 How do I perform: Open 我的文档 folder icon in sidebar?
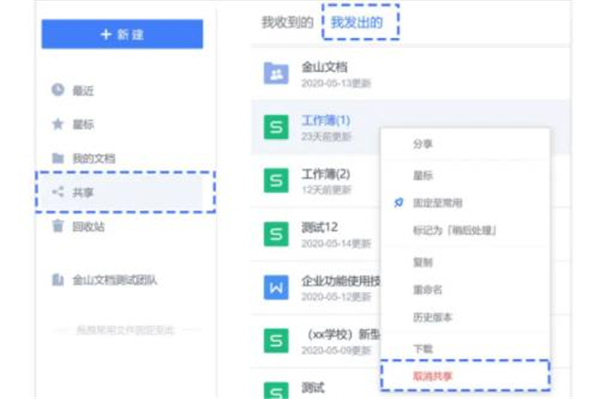point(58,158)
